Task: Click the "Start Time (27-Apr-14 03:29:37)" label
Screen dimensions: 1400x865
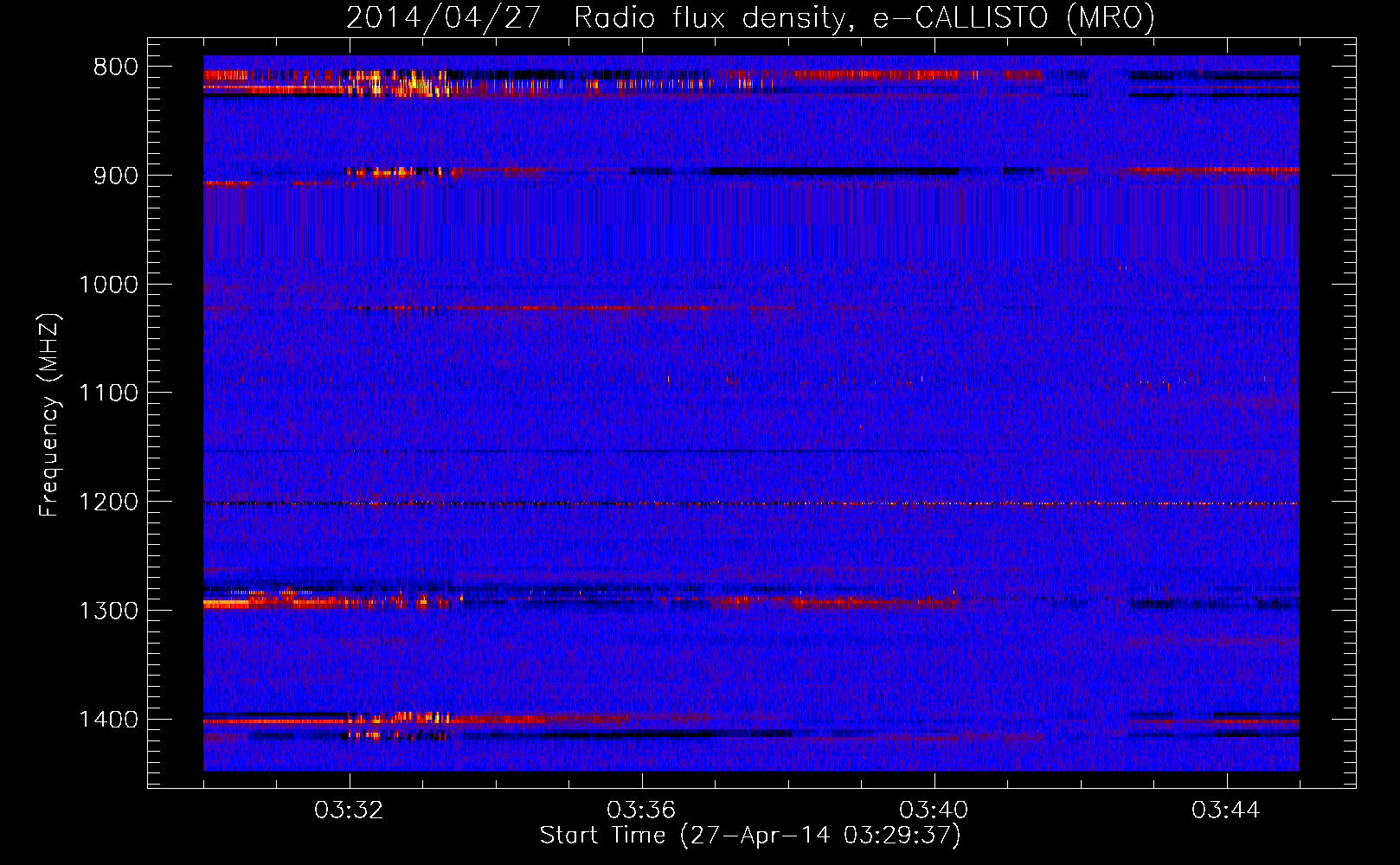Action: point(750,836)
